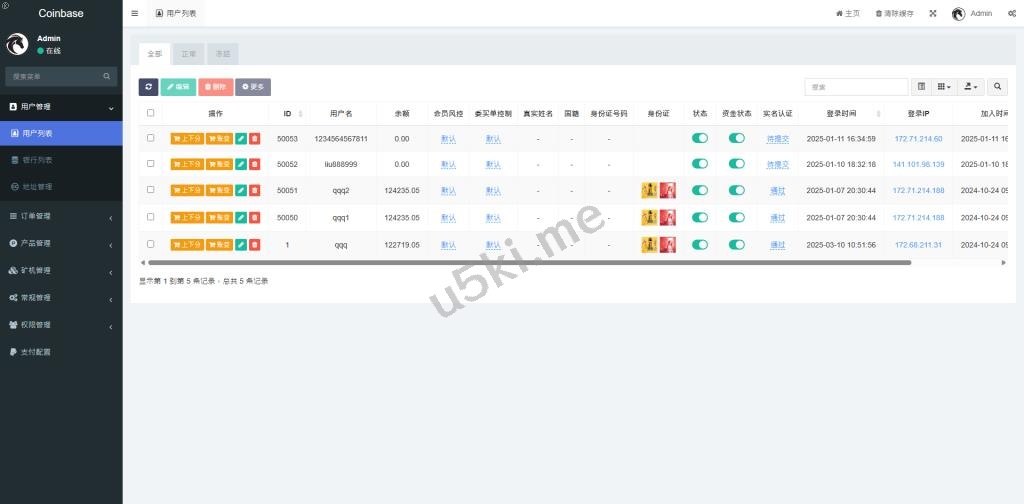The image size is (1024, 504).
Task: Click the table's horizontal scrollbar
Action: point(530,262)
